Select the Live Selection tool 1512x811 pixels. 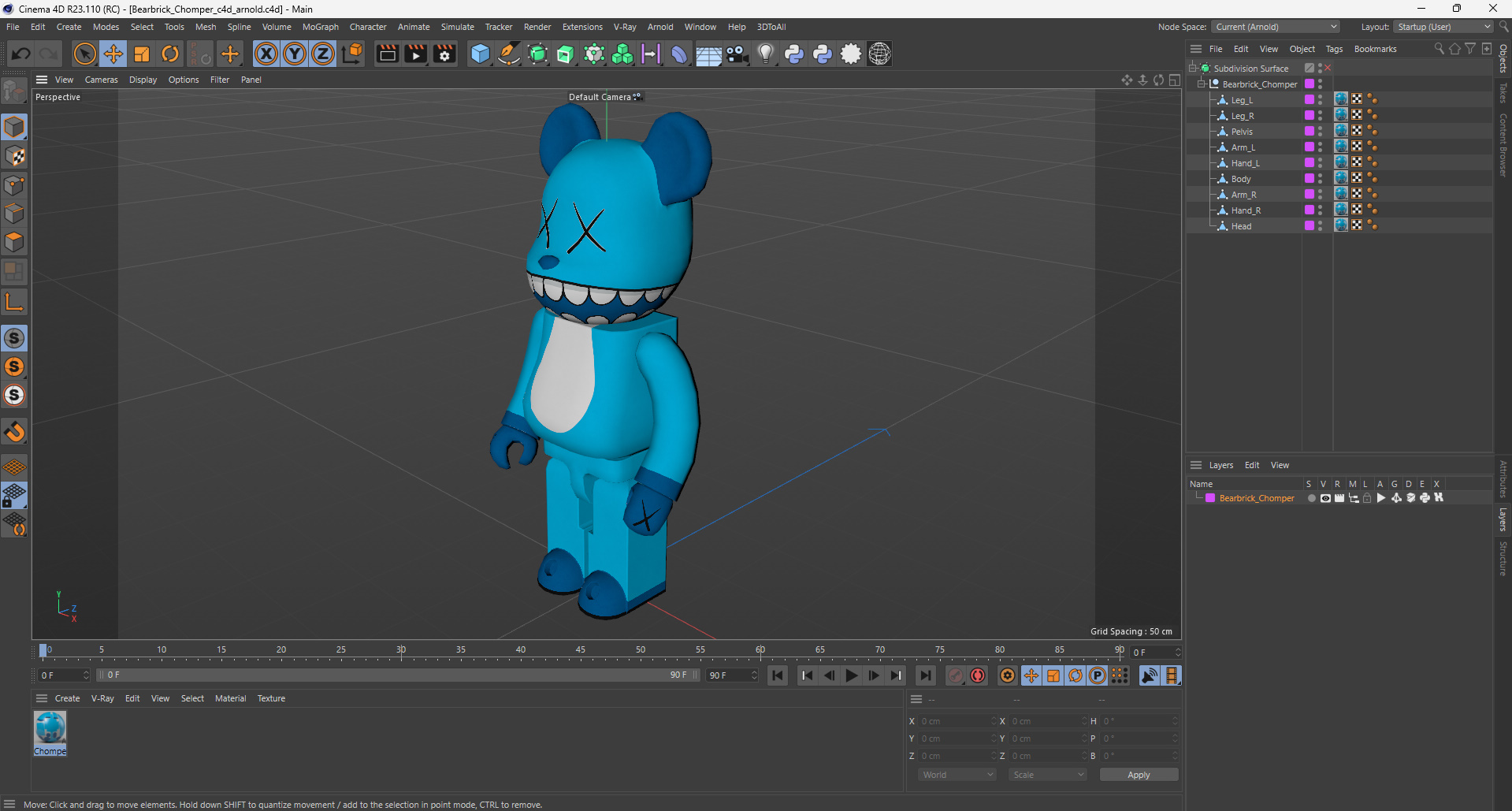click(84, 54)
